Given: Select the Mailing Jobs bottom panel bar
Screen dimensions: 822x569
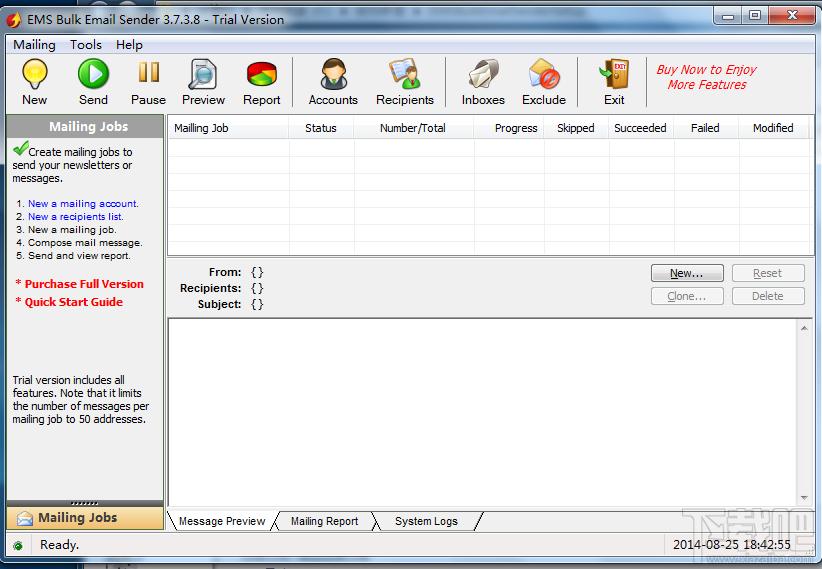Looking at the screenshot, I should [85, 518].
